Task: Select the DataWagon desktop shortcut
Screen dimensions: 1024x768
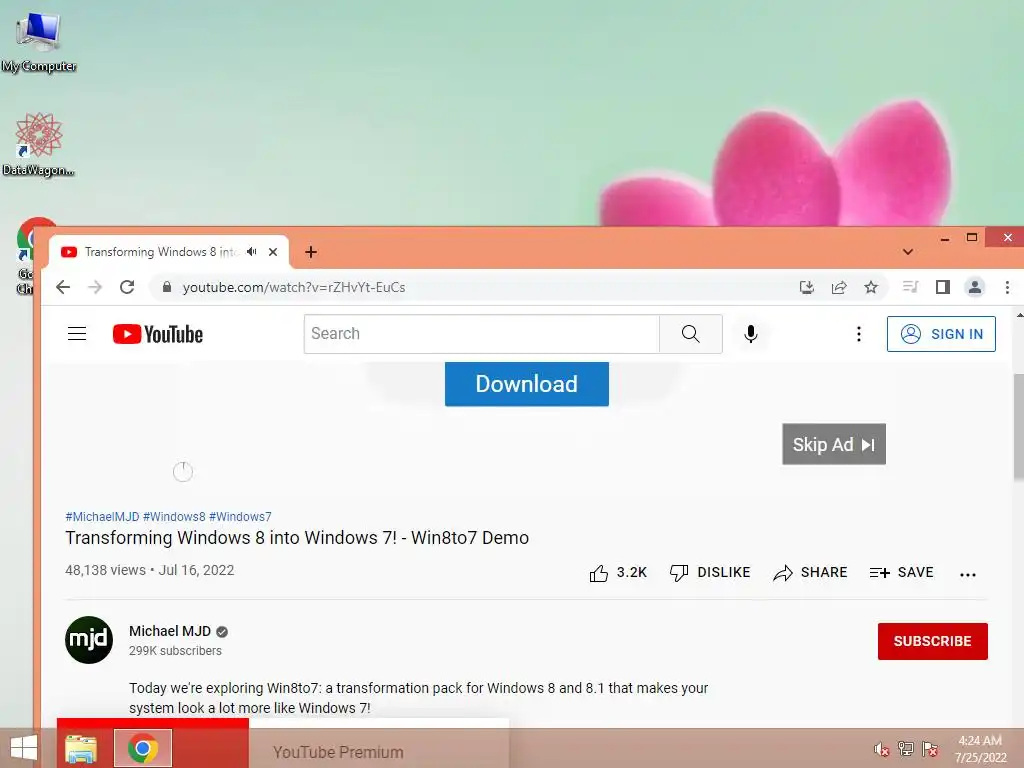Action: [39, 144]
